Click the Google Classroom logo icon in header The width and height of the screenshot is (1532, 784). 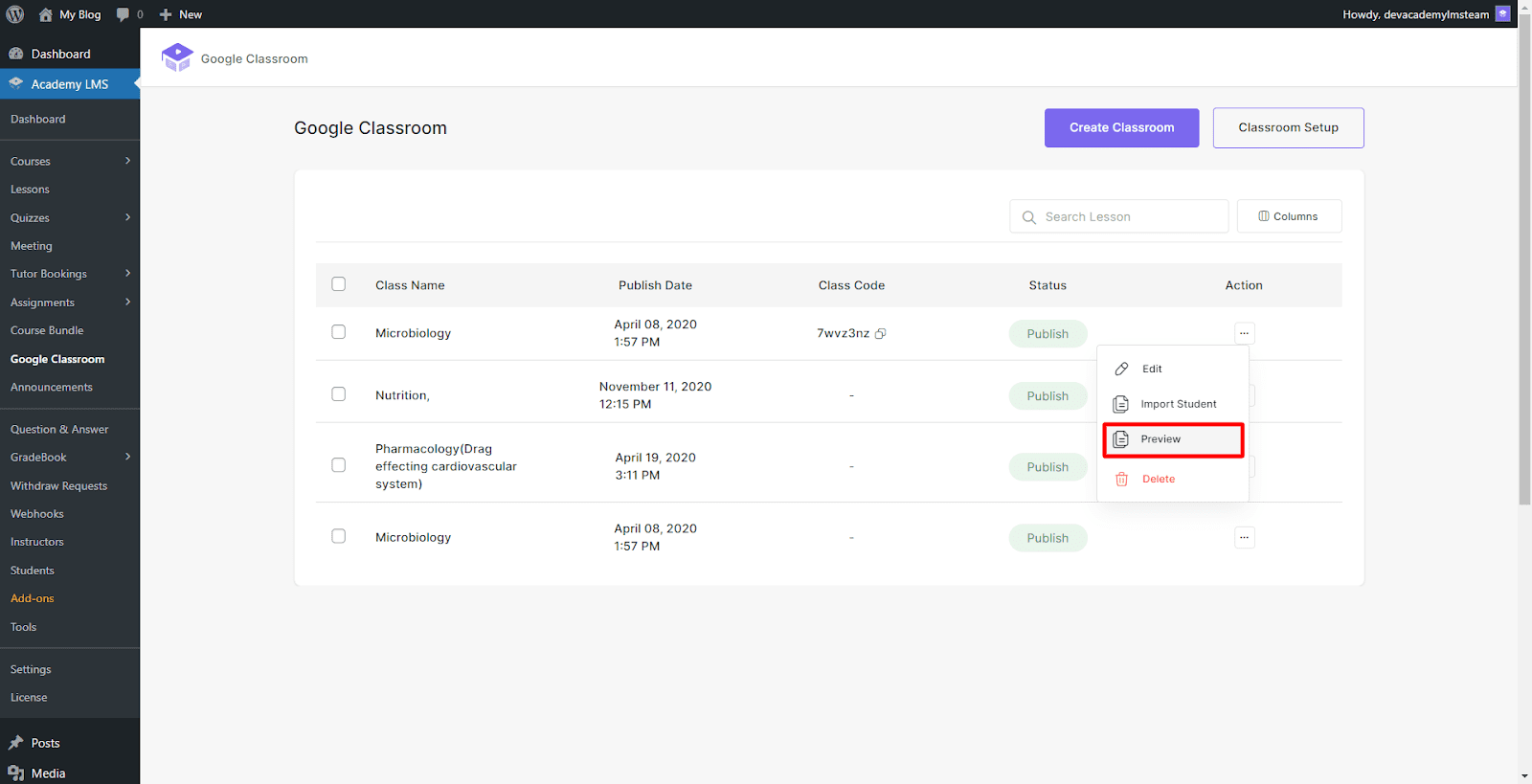tap(177, 57)
